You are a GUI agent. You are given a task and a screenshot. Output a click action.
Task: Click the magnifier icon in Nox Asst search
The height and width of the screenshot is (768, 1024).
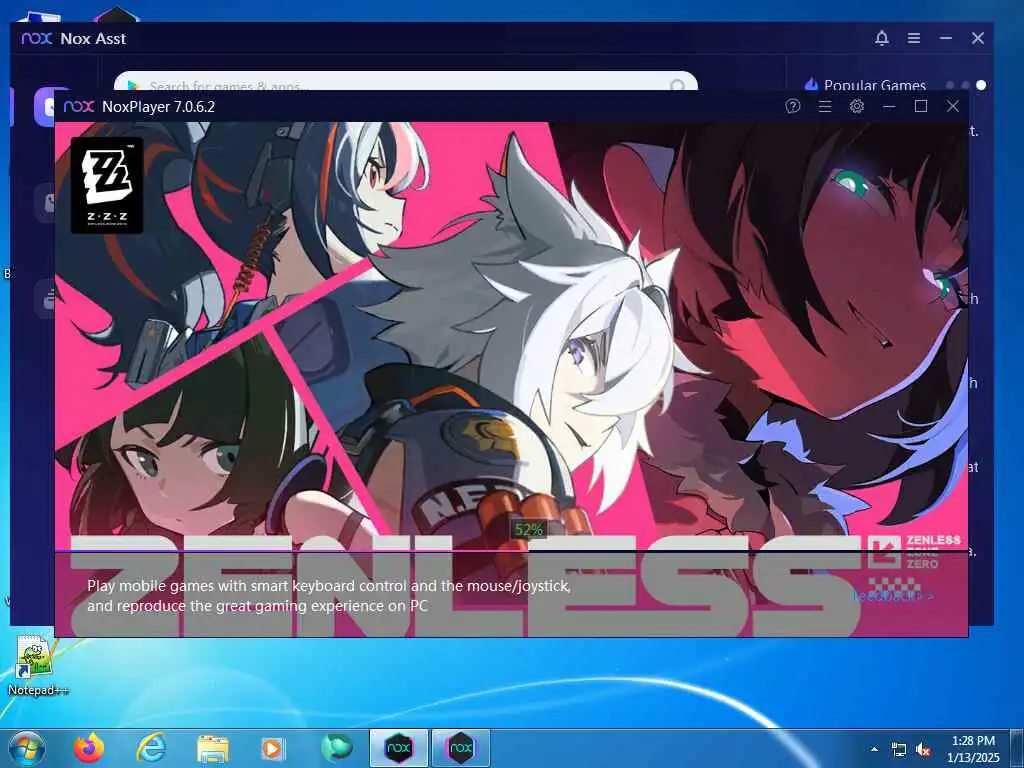(678, 86)
